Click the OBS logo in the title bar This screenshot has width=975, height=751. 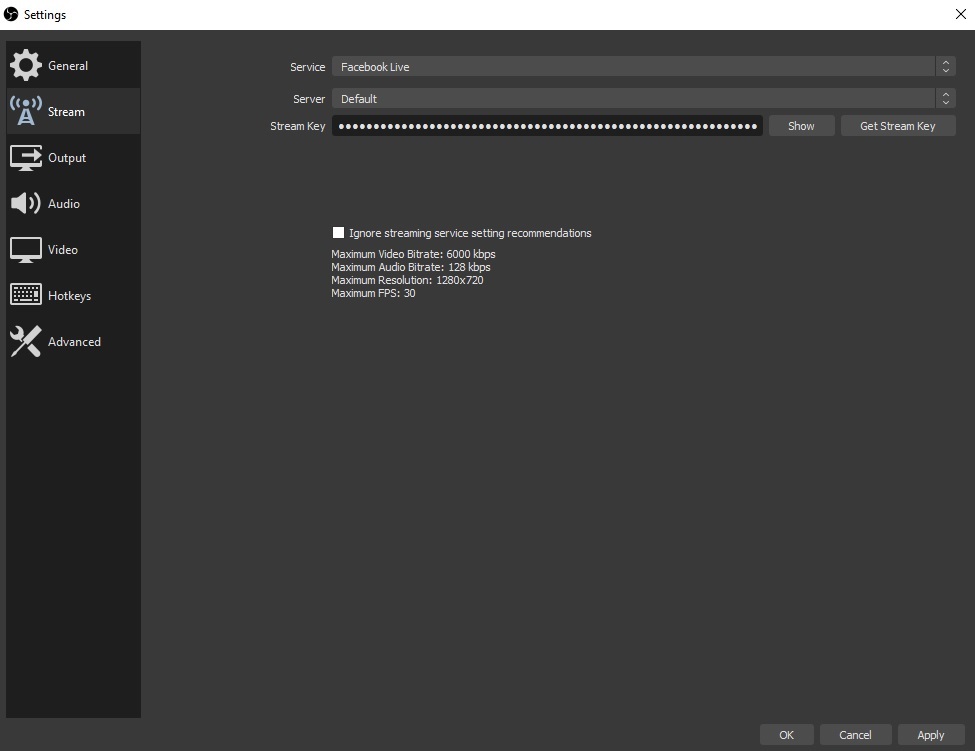11,14
